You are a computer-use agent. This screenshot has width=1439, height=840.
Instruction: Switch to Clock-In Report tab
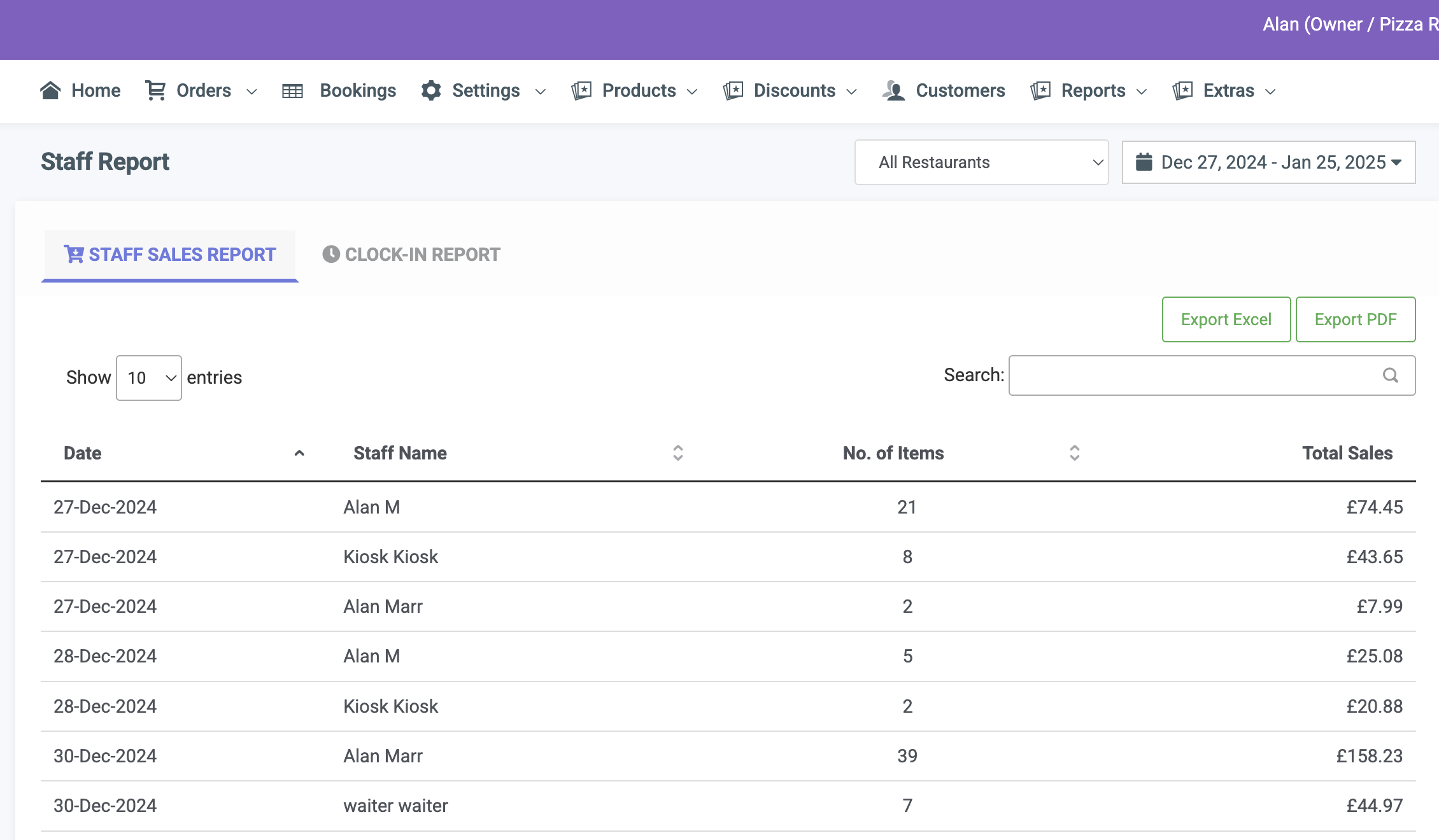(411, 255)
